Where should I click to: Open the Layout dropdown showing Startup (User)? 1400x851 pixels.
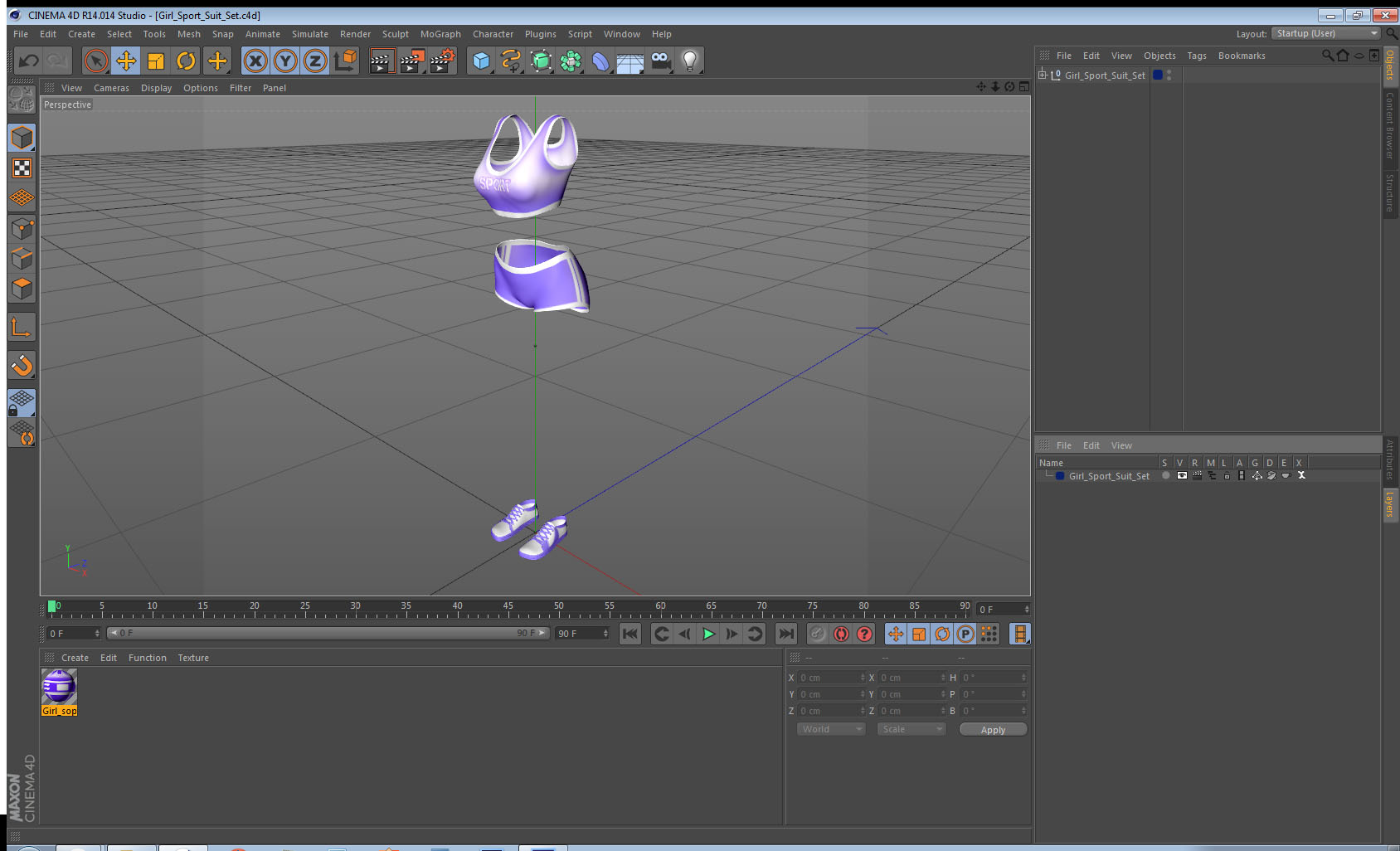[1325, 33]
